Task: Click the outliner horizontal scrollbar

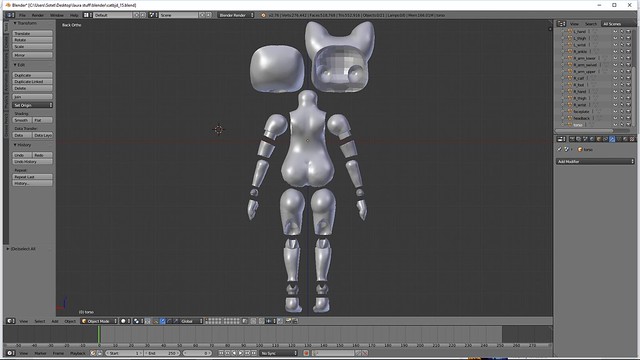Action: [584, 131]
